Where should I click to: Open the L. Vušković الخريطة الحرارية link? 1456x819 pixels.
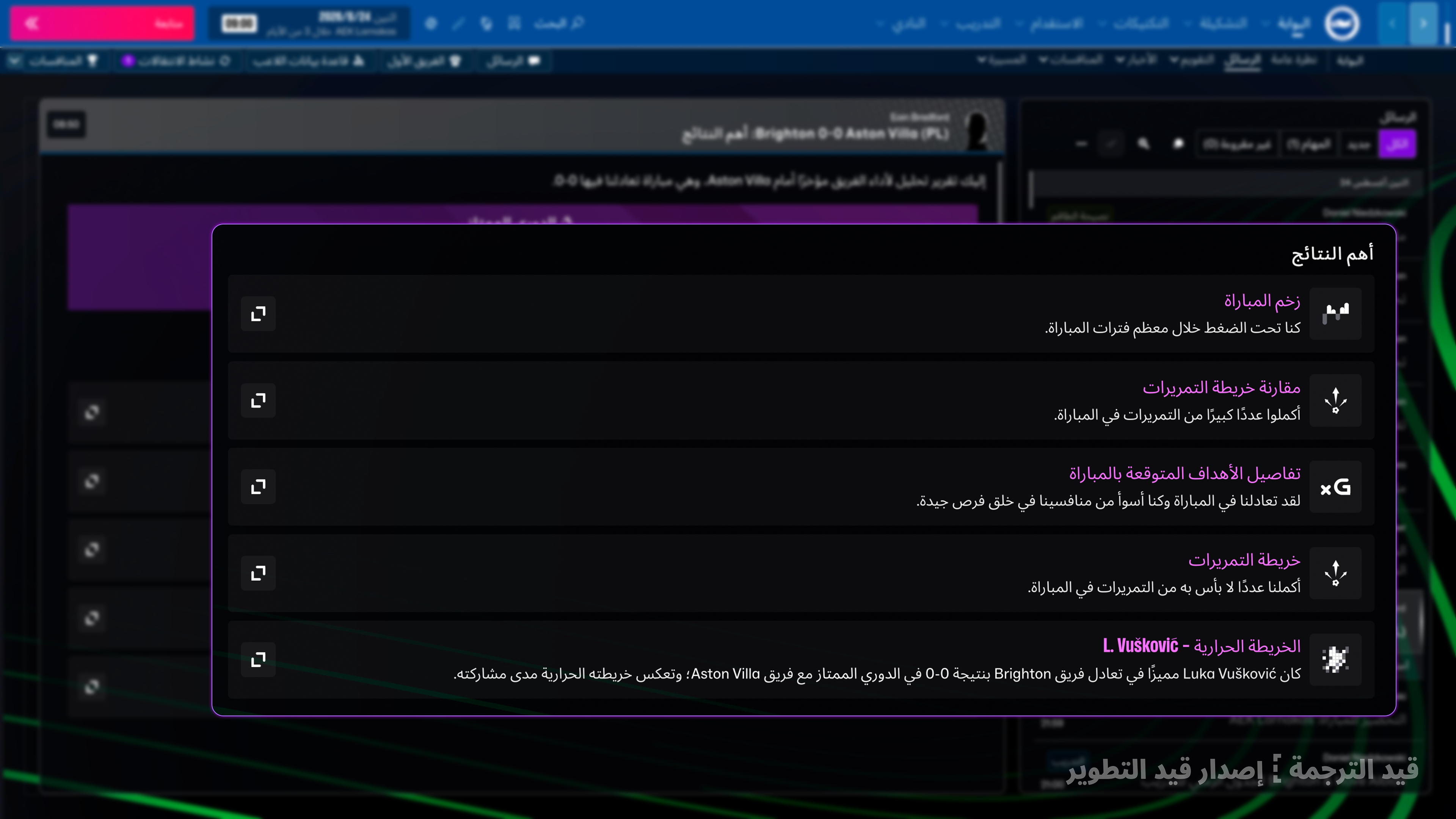[x=1202, y=646]
